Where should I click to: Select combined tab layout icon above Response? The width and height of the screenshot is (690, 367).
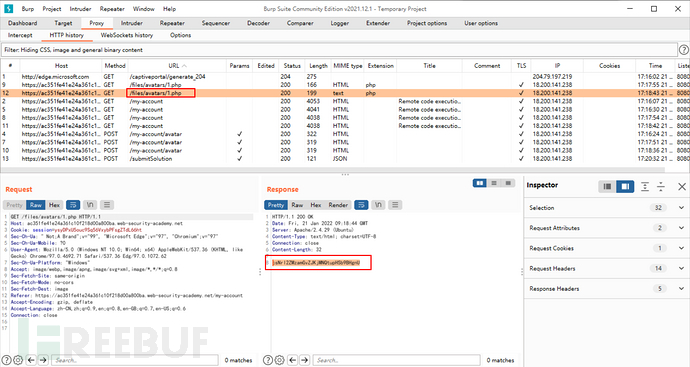tap(508, 183)
